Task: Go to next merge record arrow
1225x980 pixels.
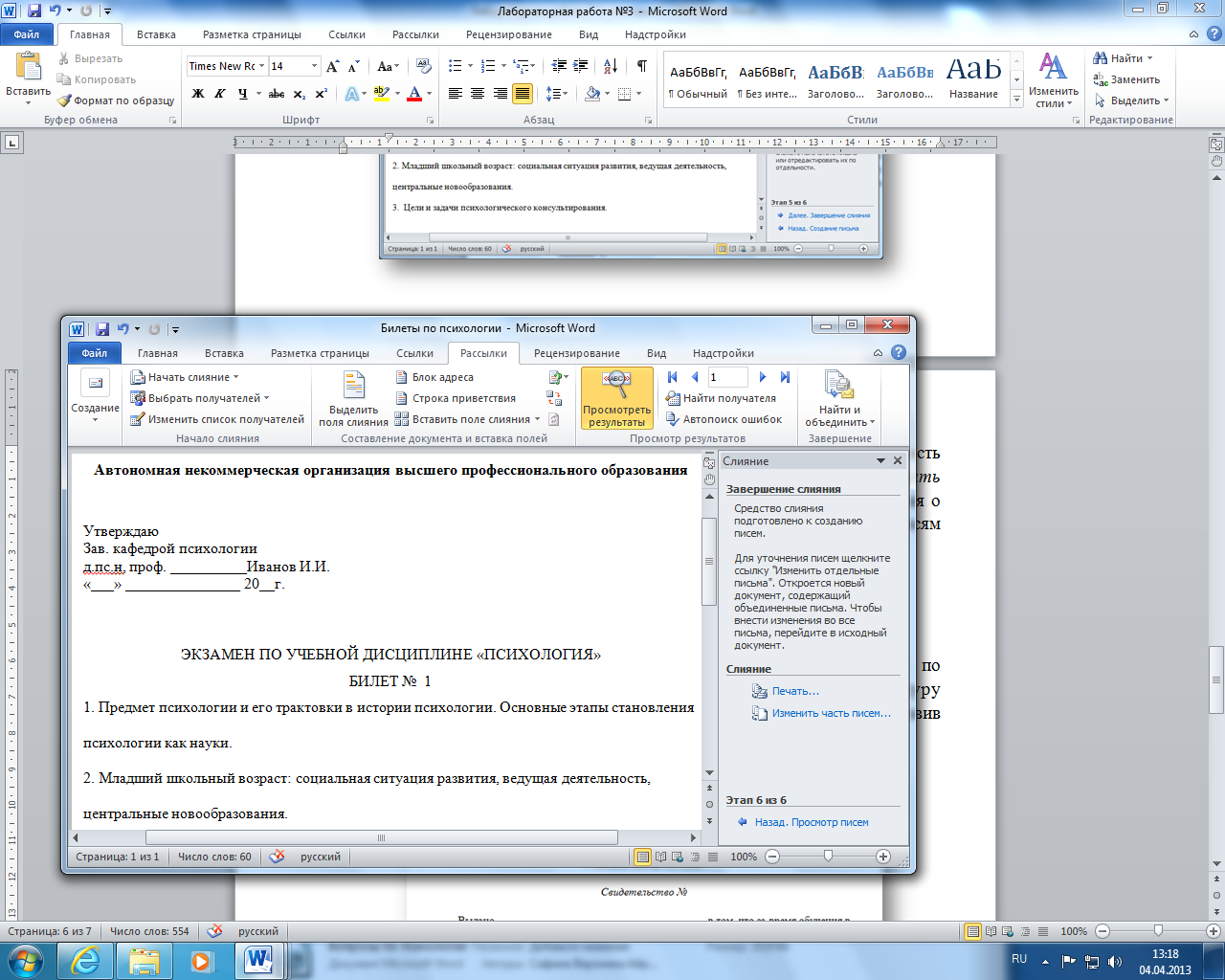Action: (763, 377)
